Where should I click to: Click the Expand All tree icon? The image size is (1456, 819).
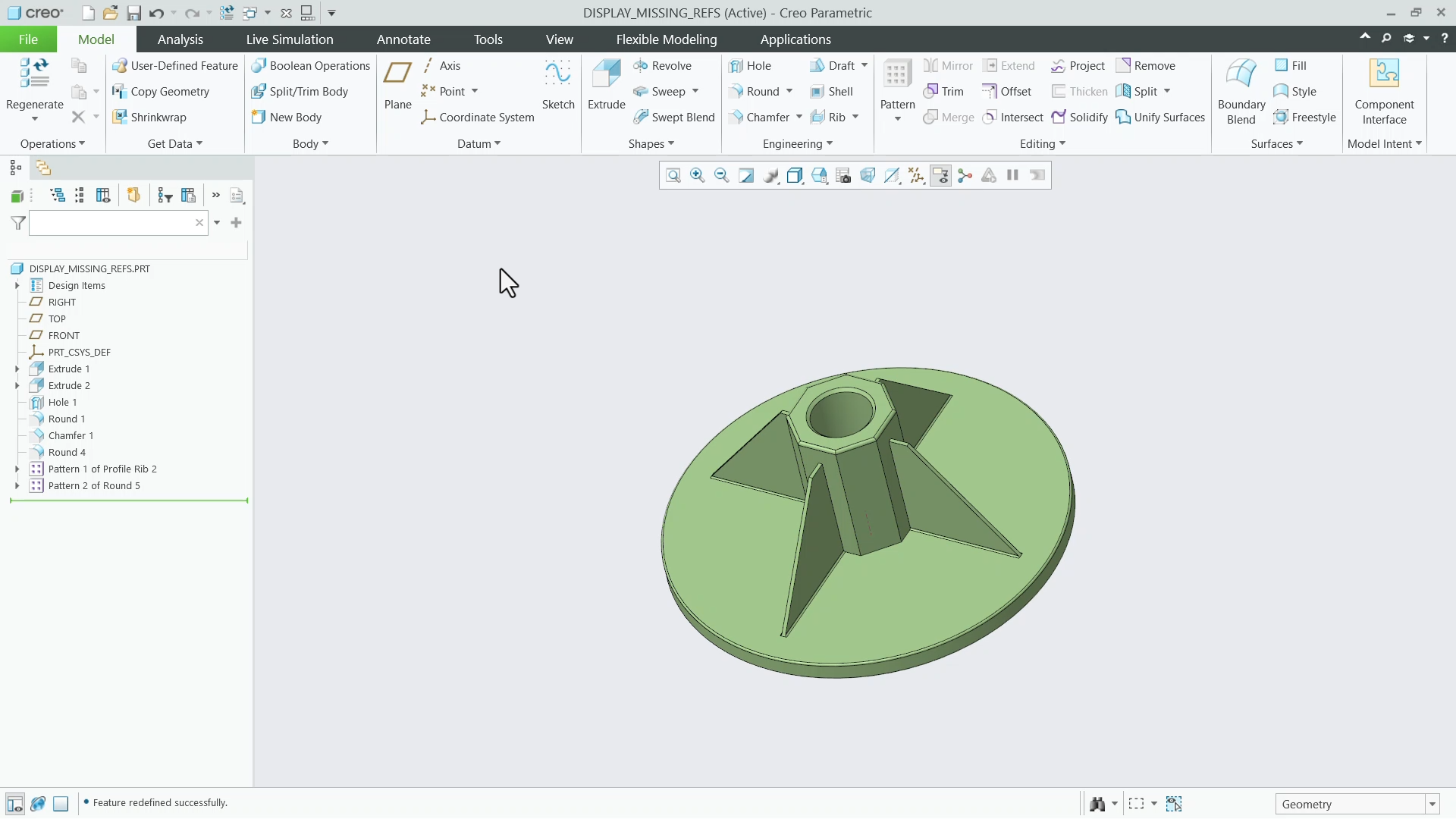point(57,196)
